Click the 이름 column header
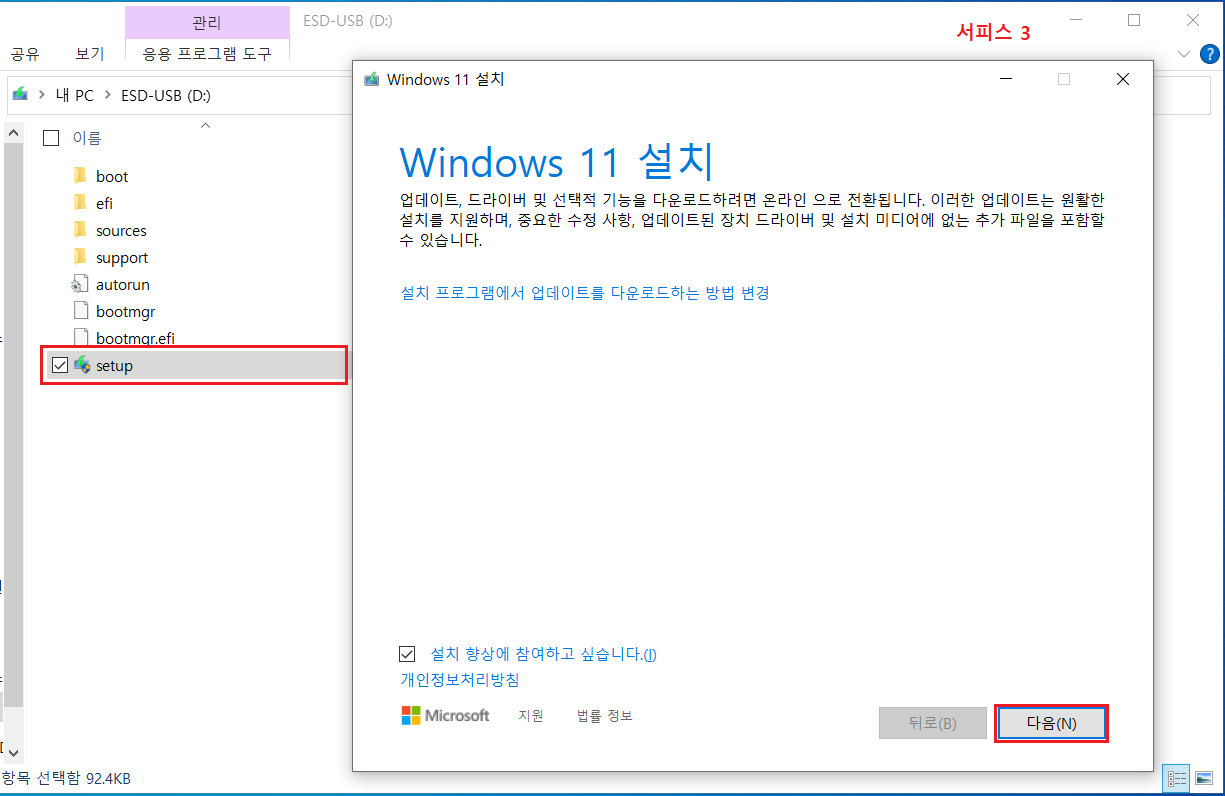The image size is (1225, 796). point(87,138)
